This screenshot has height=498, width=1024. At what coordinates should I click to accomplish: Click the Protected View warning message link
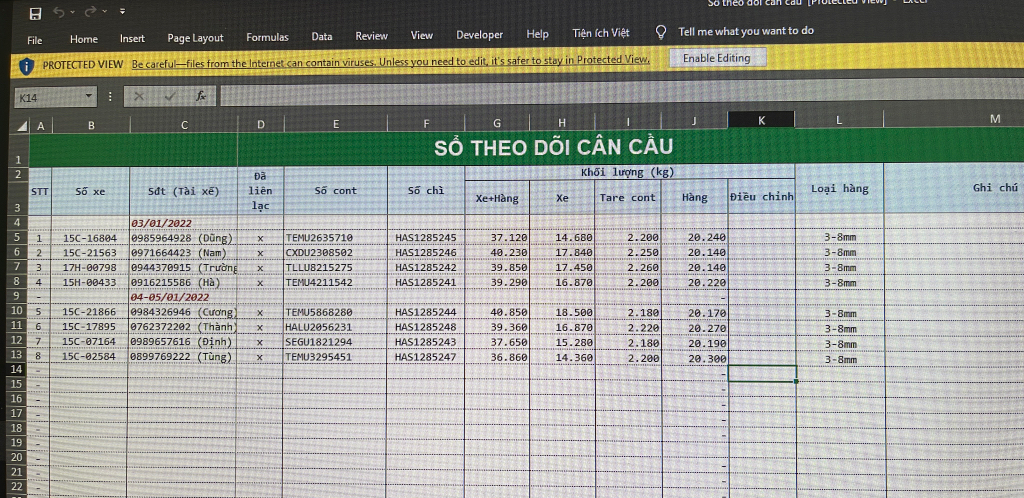point(391,61)
